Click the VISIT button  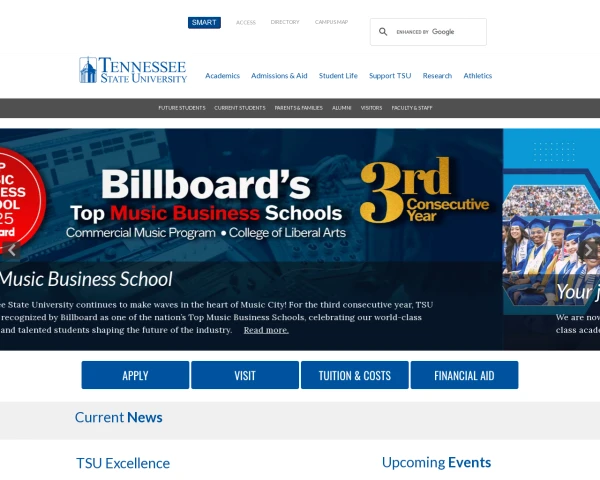[x=245, y=375]
